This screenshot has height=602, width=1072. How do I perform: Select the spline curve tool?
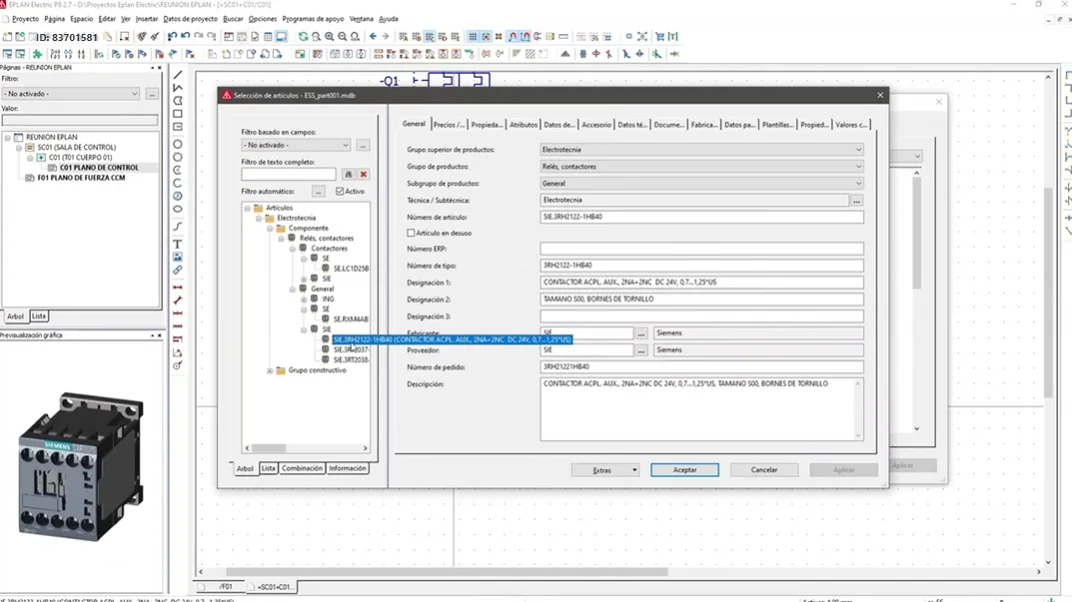[178, 226]
